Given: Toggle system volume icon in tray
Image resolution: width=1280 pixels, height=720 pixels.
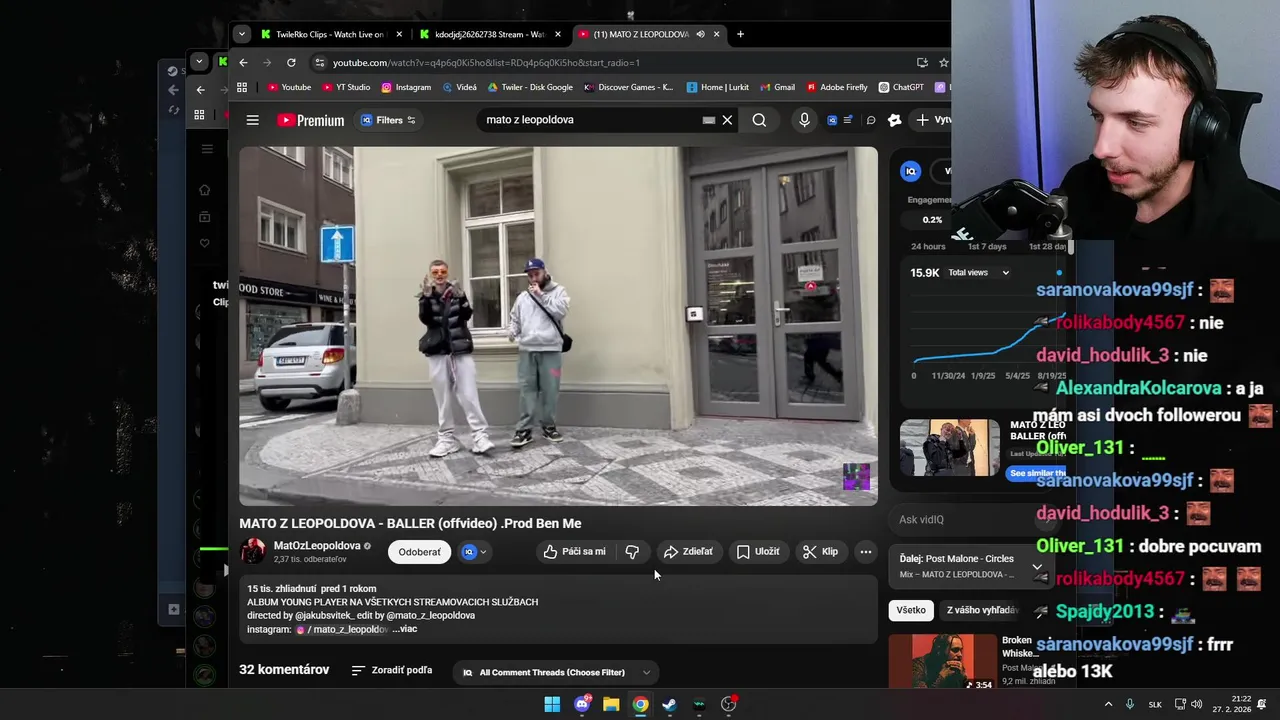Looking at the screenshot, I should pyautogui.click(x=1196, y=704).
